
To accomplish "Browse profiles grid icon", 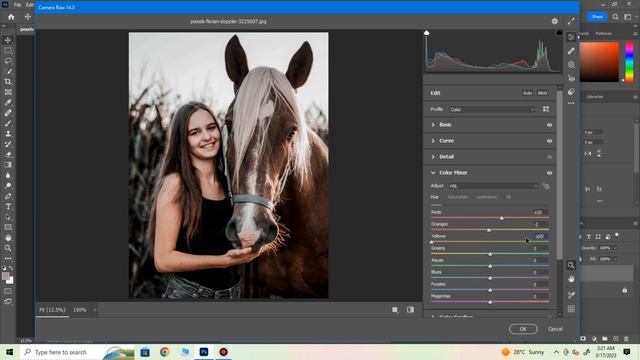I will pyautogui.click(x=546, y=109).
